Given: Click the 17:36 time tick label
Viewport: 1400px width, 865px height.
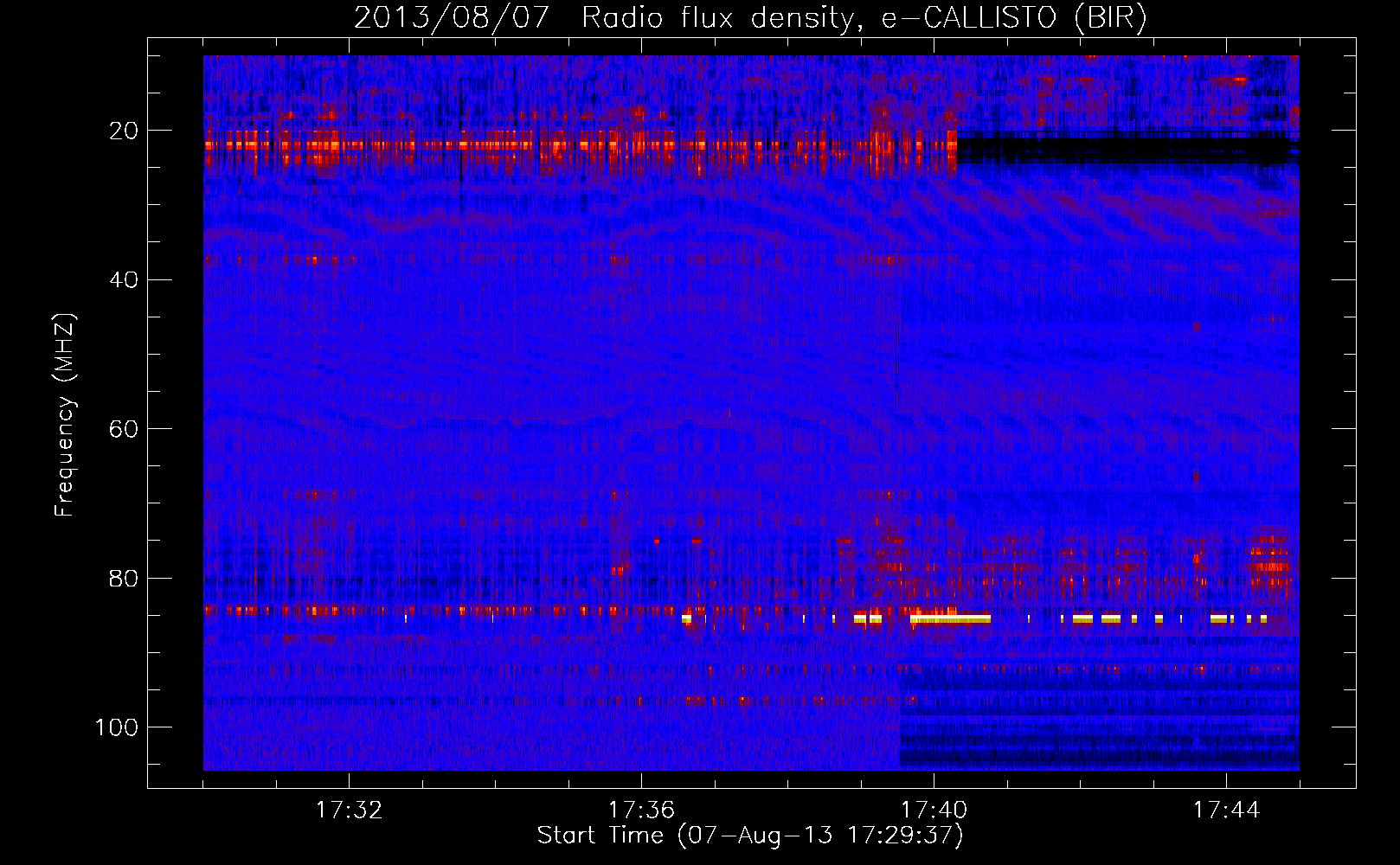Looking at the screenshot, I should point(641,811).
